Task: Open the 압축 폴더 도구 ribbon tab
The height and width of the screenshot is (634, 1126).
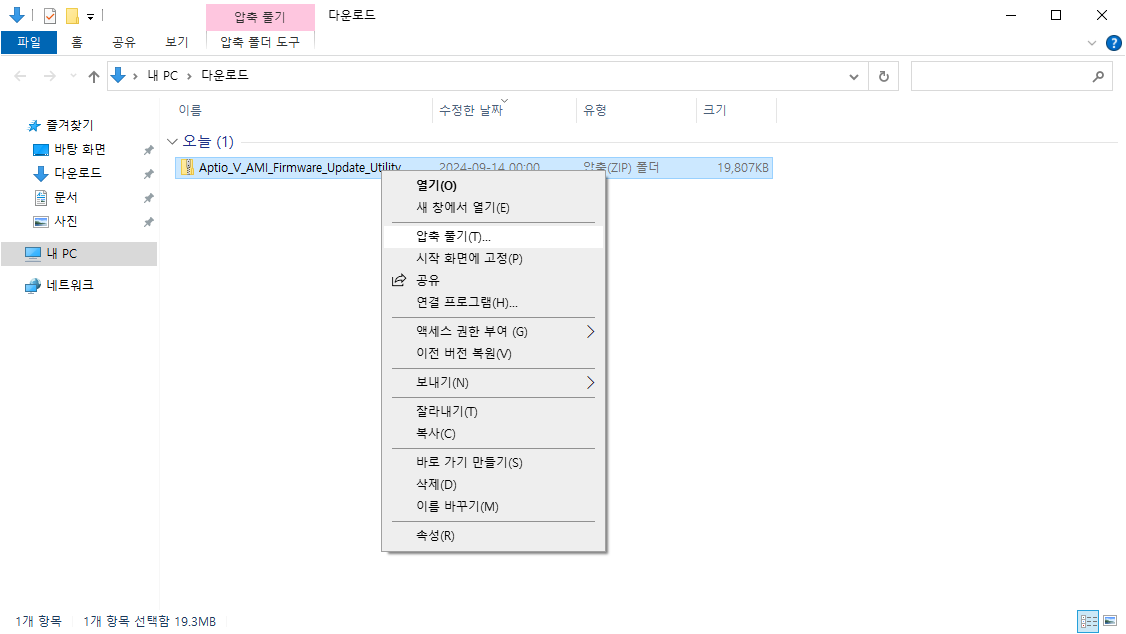Action: coord(260,43)
